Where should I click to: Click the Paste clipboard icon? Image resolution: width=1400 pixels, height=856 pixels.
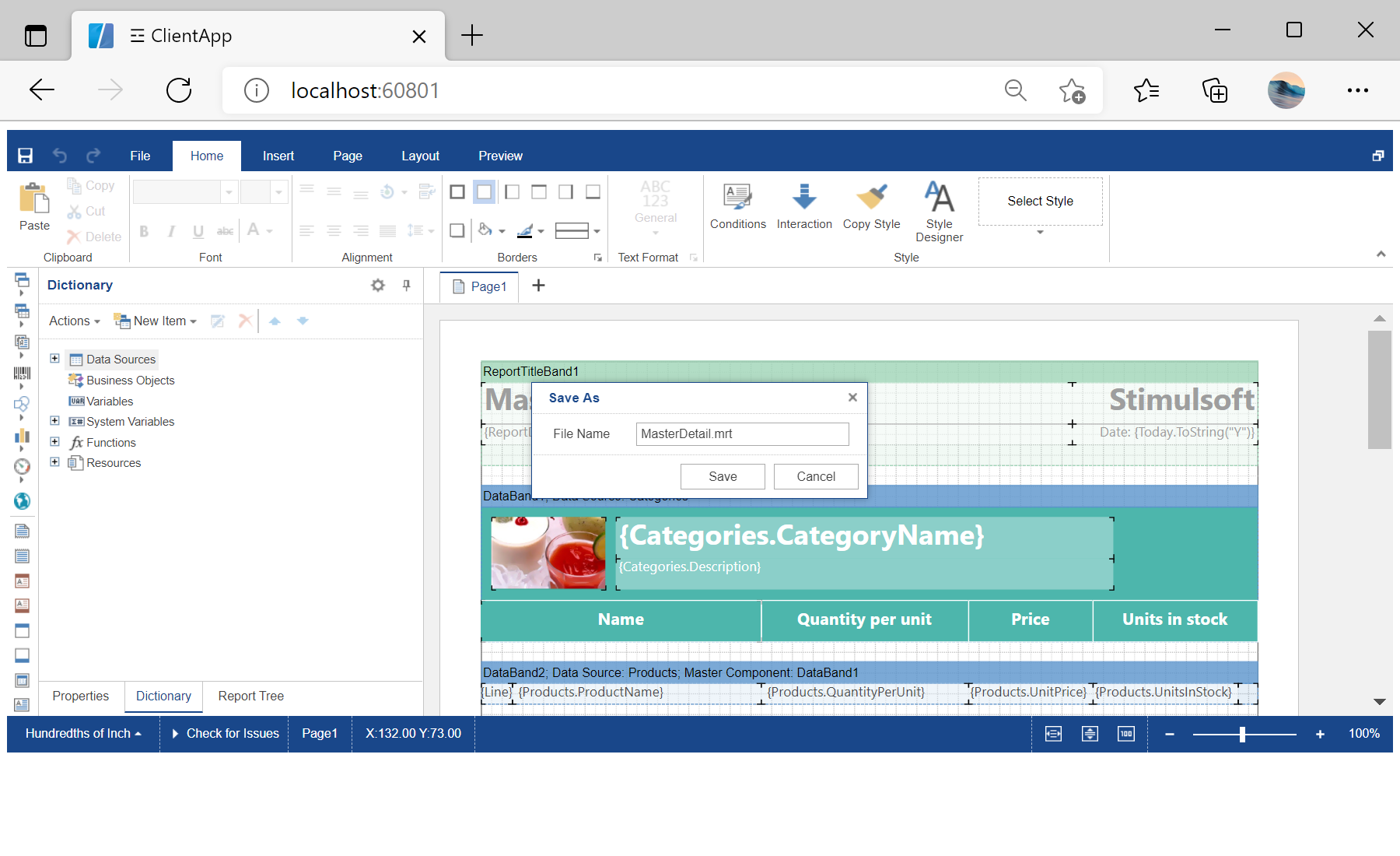[34, 198]
